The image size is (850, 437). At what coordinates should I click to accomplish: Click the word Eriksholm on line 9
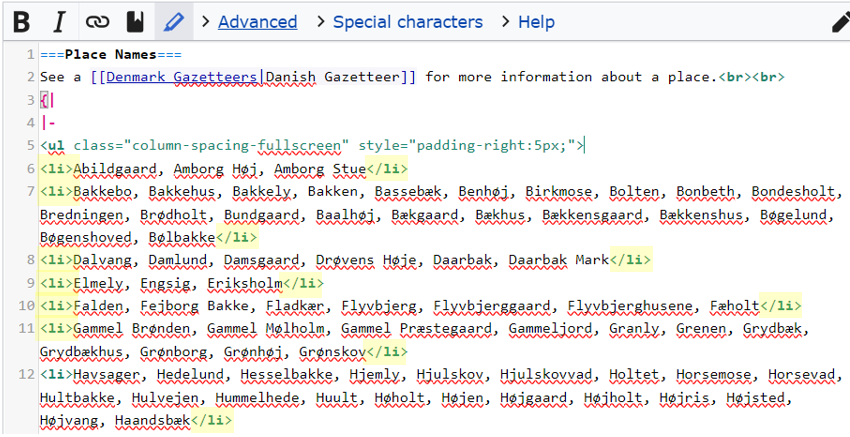click(245, 284)
